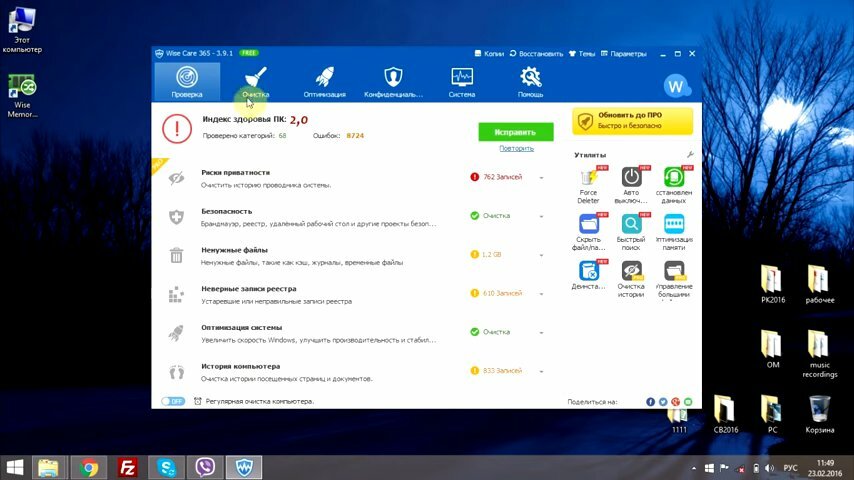Open Восстановление данных utility

(x=674, y=185)
